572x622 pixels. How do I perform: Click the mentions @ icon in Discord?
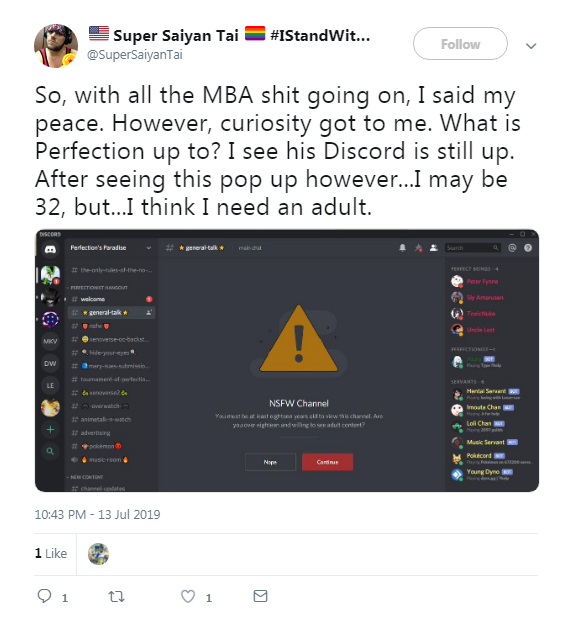point(512,248)
